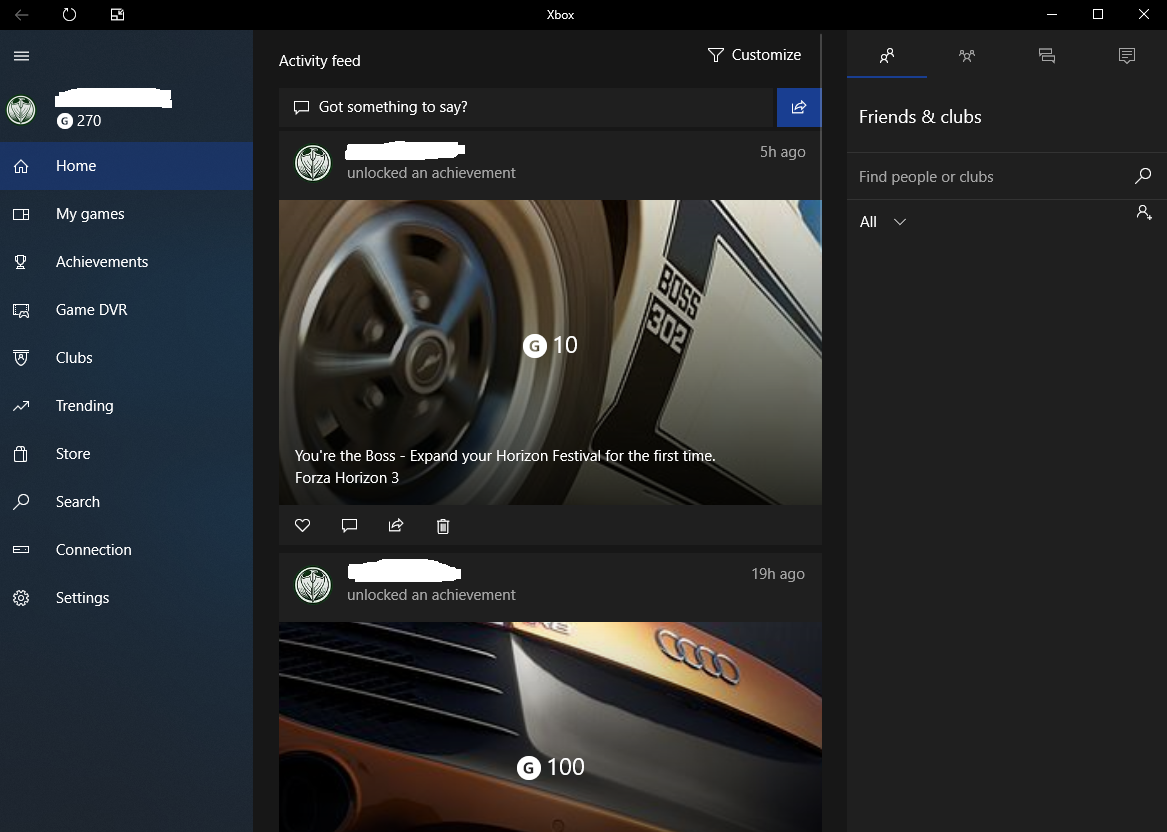Switch to the Friends tab

click(x=886, y=55)
